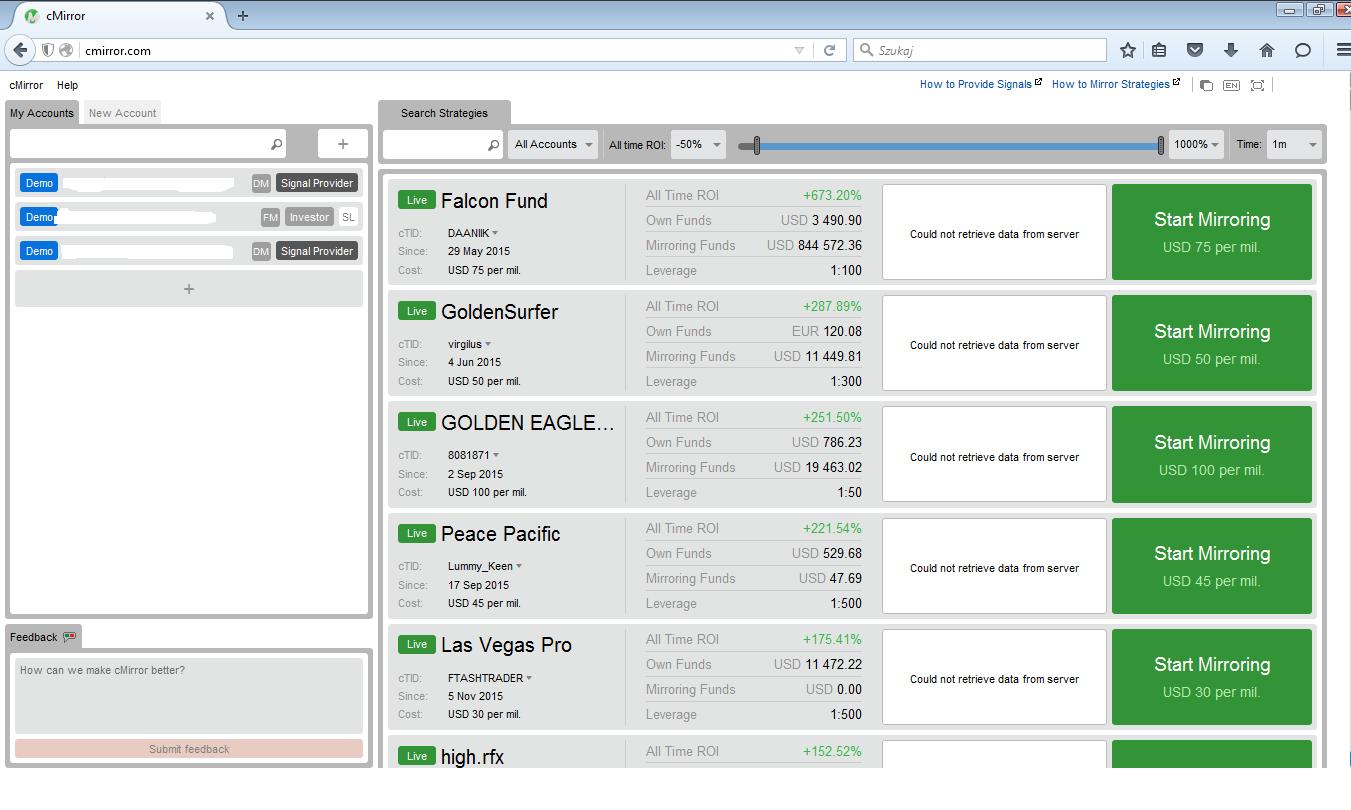Expand the Lummy_Keen cTID dropdown
This screenshot has width=1351, height=810.
(x=519, y=566)
